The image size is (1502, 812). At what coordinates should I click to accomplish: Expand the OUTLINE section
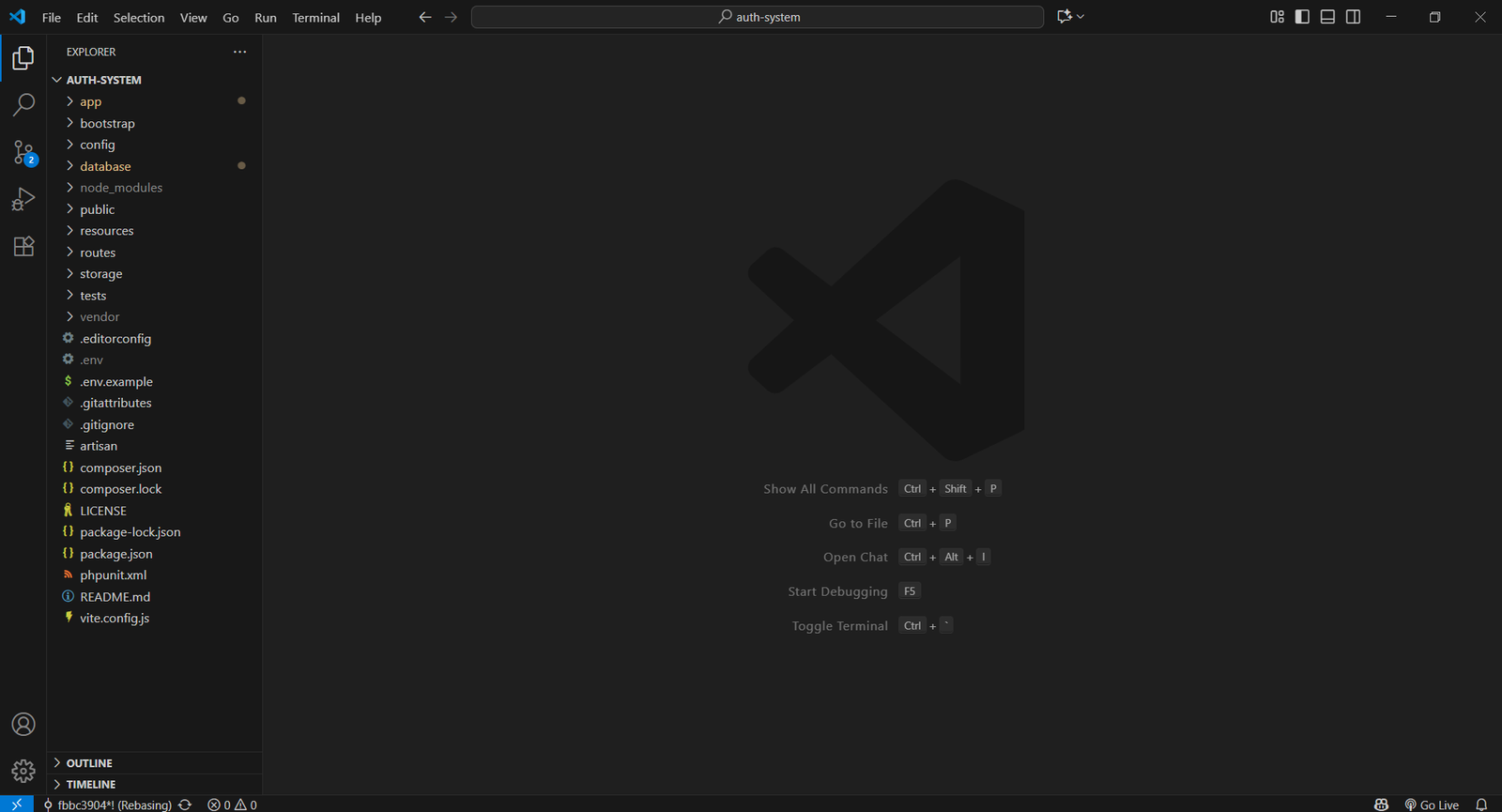89,763
